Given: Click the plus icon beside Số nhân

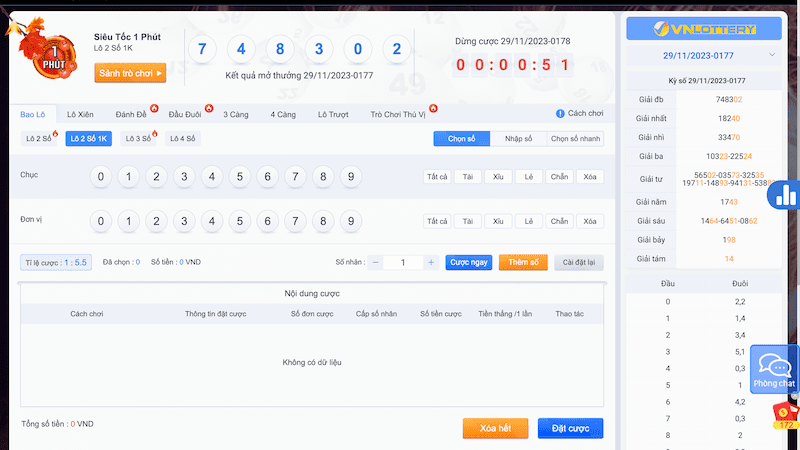Looking at the screenshot, I should click(430, 262).
